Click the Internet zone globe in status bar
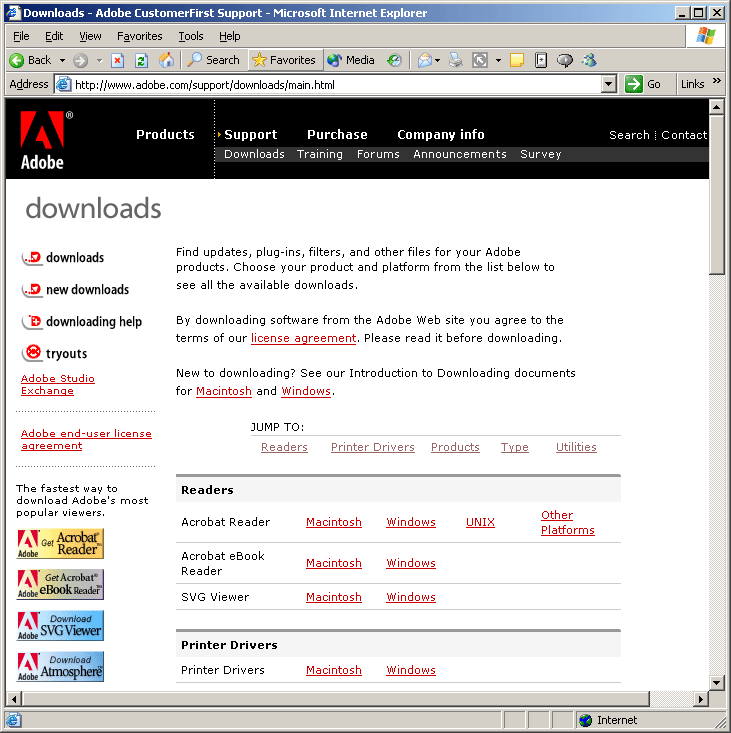The height and width of the screenshot is (733, 731). click(x=585, y=720)
